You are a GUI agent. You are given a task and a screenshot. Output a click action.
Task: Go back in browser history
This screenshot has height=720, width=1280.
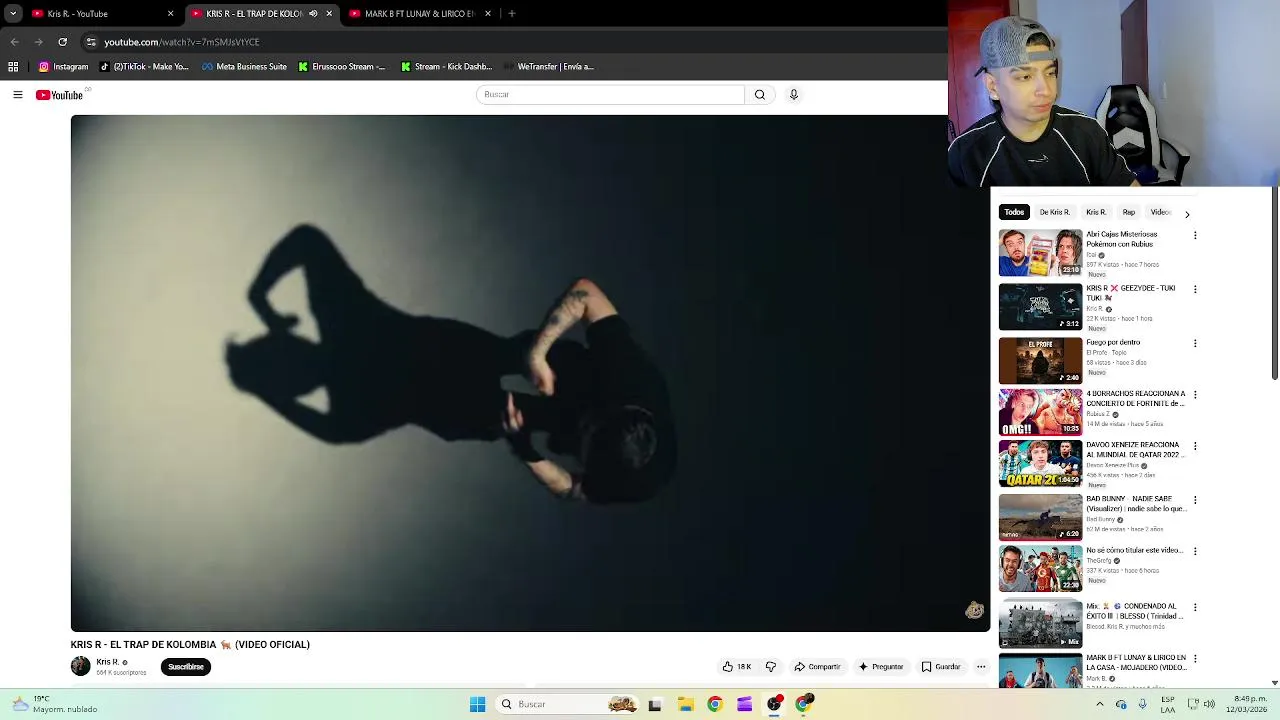(x=14, y=42)
